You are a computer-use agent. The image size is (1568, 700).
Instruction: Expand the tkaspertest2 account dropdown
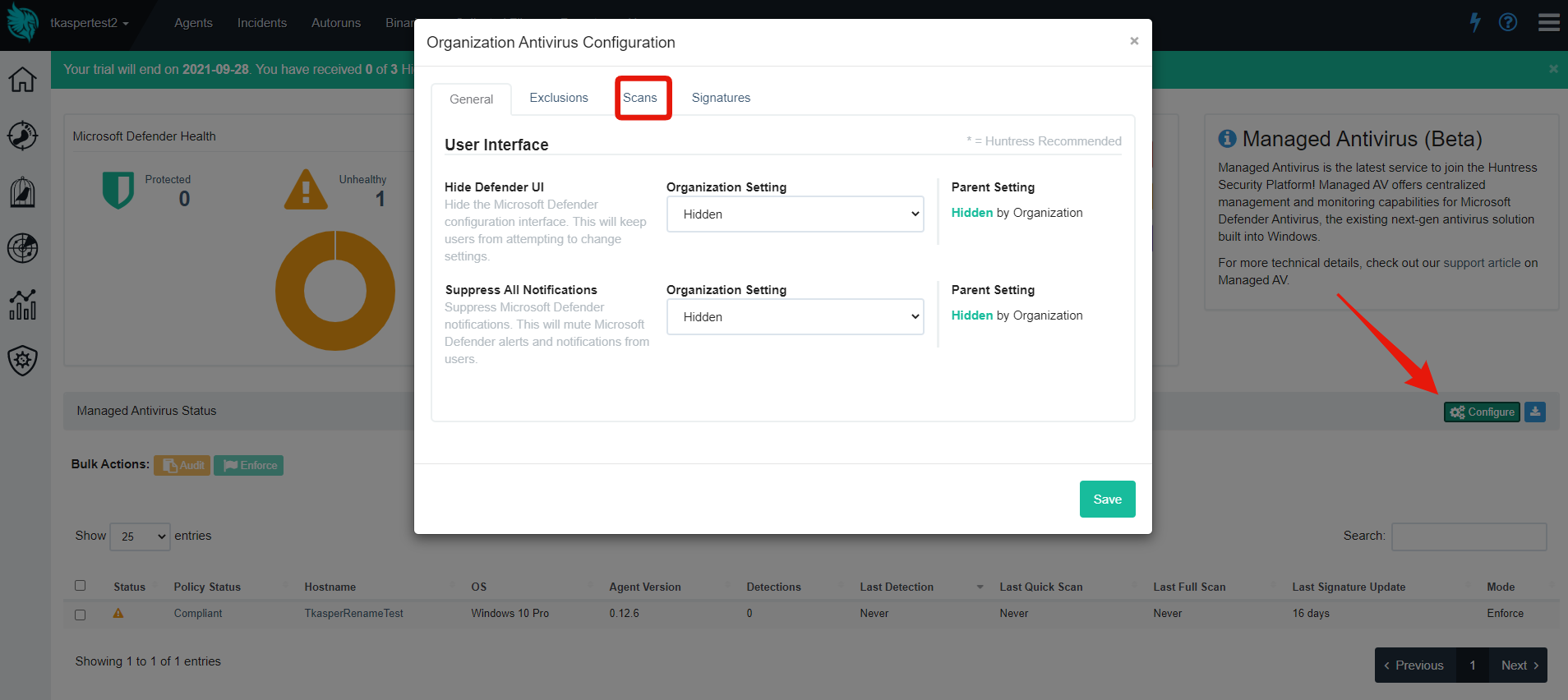[x=89, y=23]
